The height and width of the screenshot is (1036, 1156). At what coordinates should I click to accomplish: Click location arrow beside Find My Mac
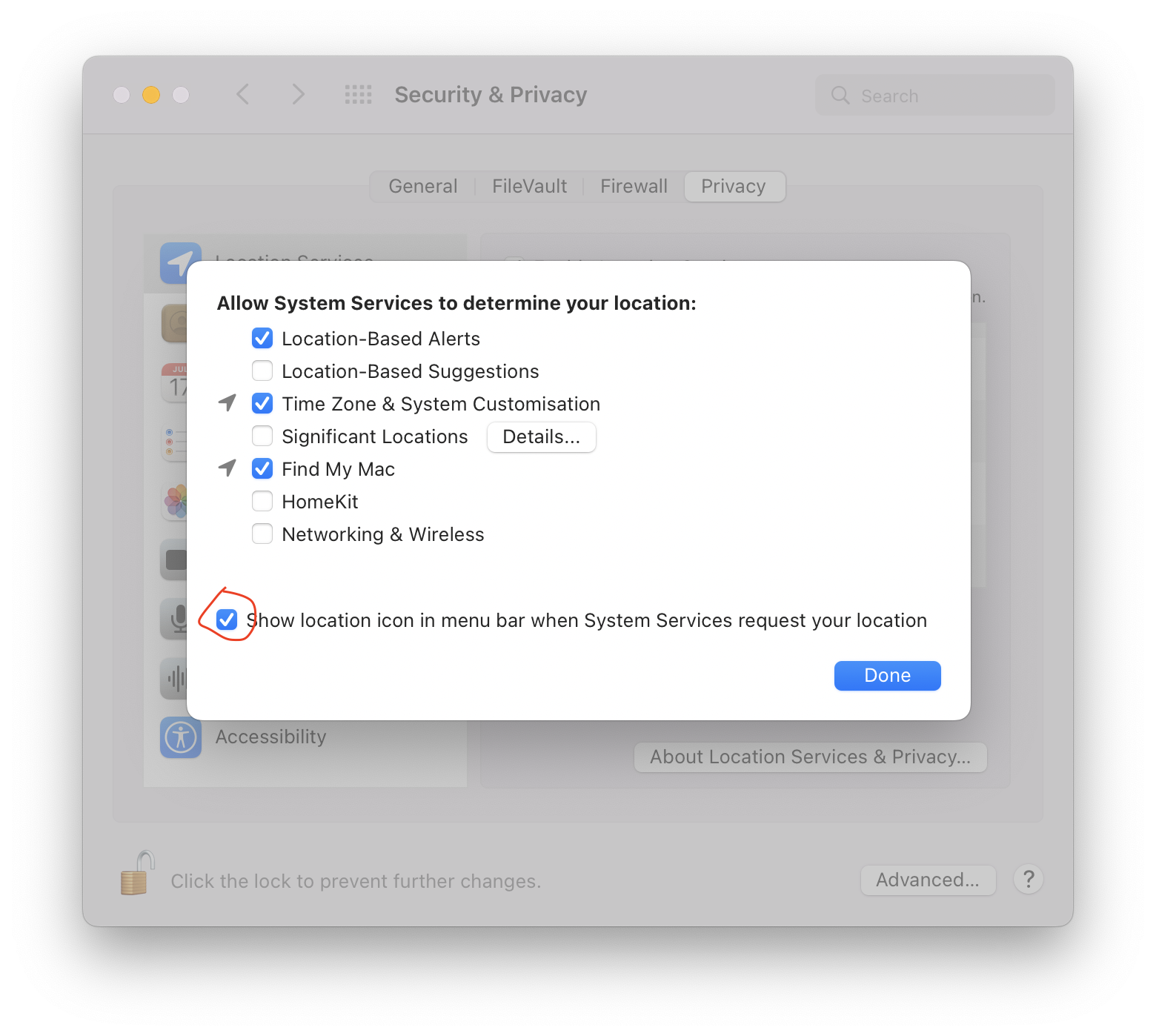(x=227, y=468)
